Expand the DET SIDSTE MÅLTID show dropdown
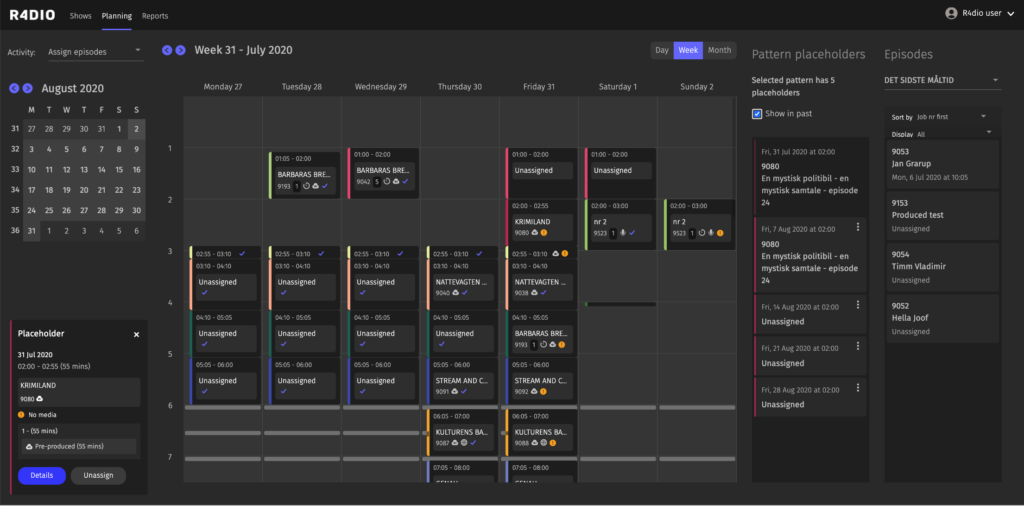Screen dimensions: 1024x506 point(941,81)
